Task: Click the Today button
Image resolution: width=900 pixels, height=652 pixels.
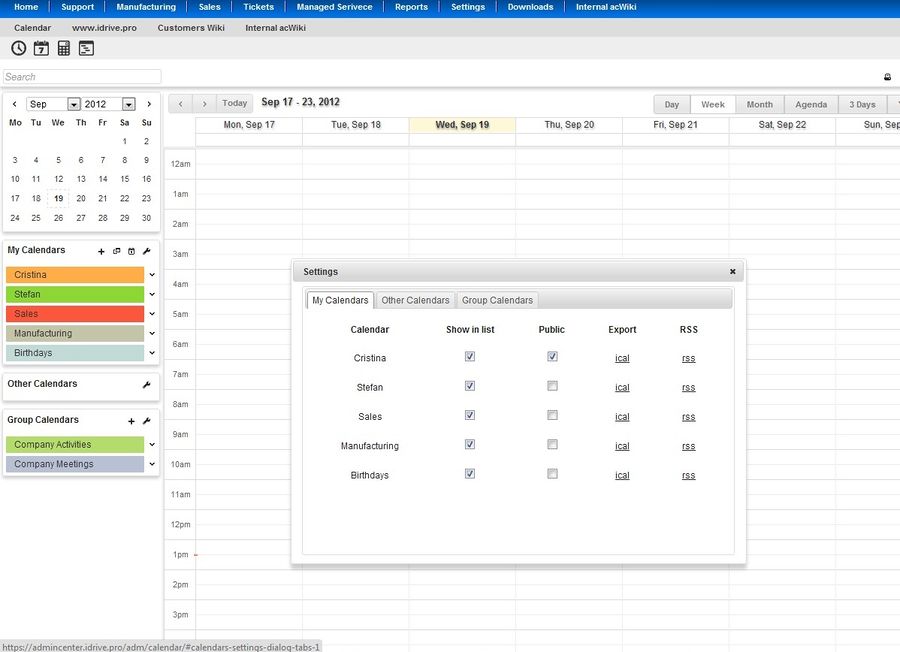Action: click(x=234, y=103)
